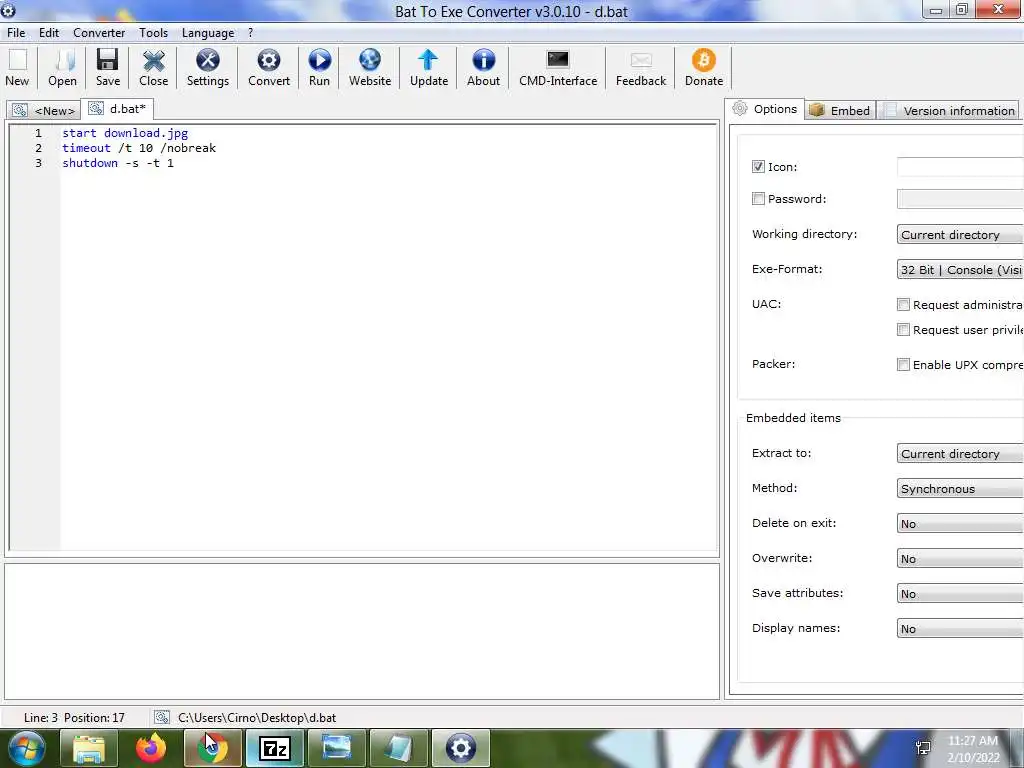Image resolution: width=1024 pixels, height=768 pixels.
Task: Click the C:\Users\Cirno\Desktop\d.bat status path
Action: tap(257, 718)
